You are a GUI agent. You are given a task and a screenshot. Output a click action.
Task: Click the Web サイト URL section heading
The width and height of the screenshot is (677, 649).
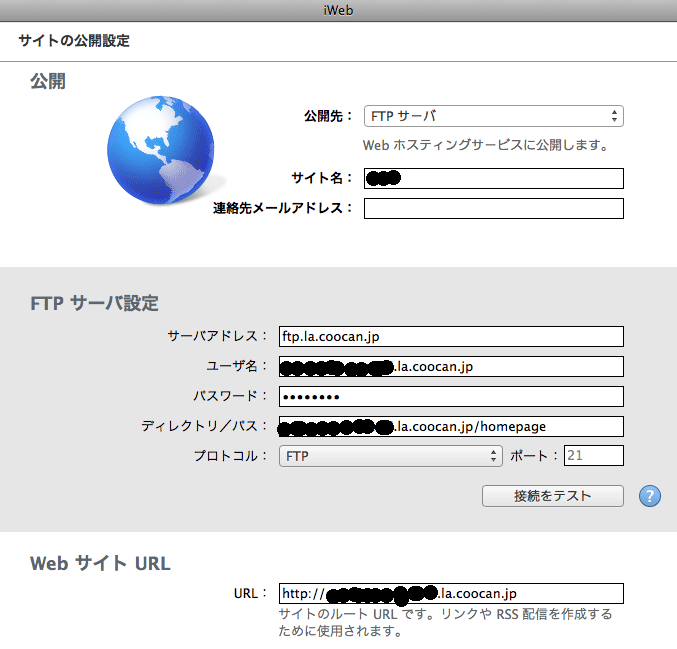click(100, 564)
